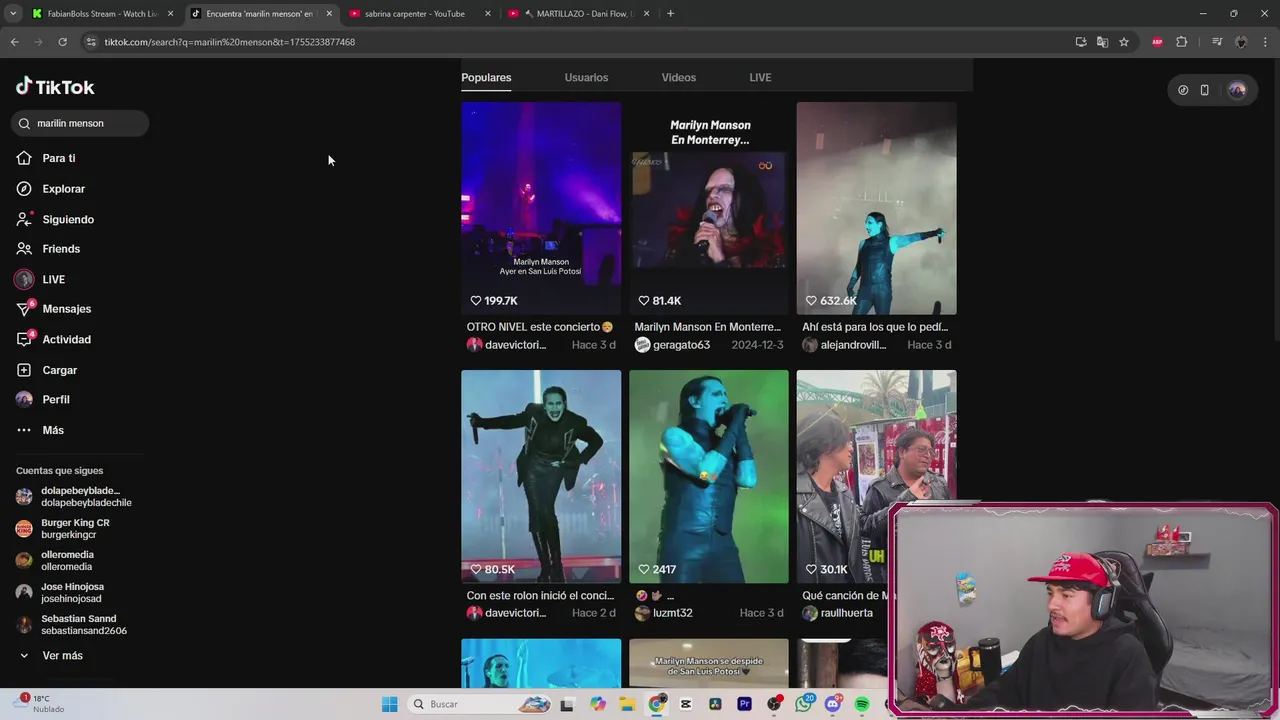Viewport: 1280px width, 720px height.
Task: Click the TikTok coins icon at top right
Action: tap(1183, 90)
